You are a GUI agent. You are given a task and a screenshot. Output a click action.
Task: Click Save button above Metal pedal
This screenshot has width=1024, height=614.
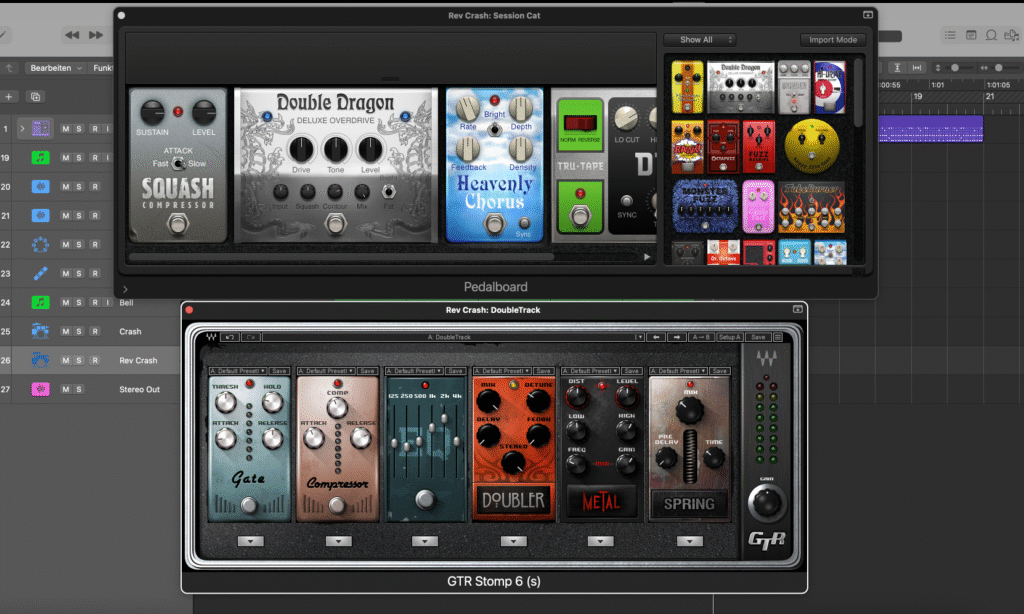[x=632, y=371]
